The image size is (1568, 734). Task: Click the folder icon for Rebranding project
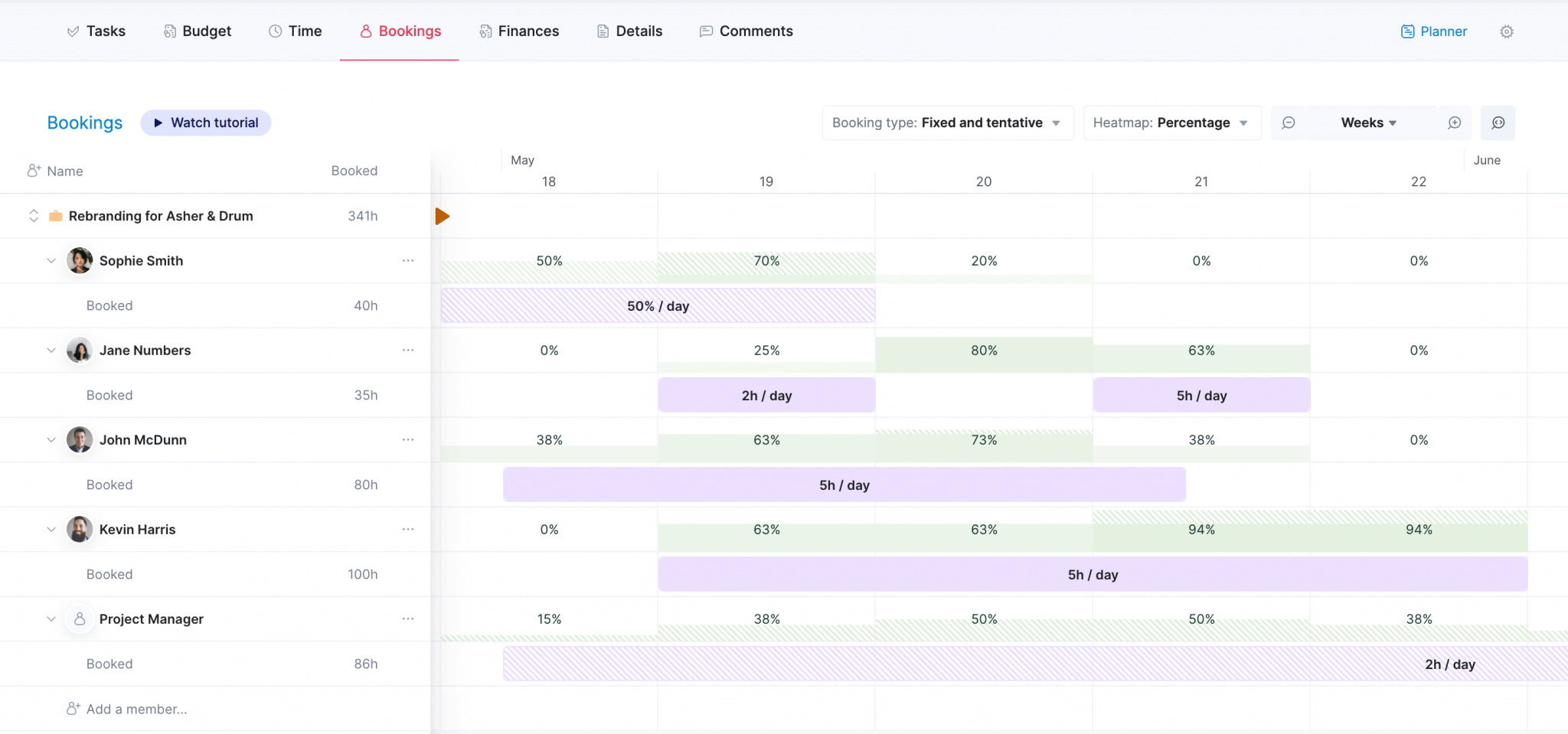[55, 216]
